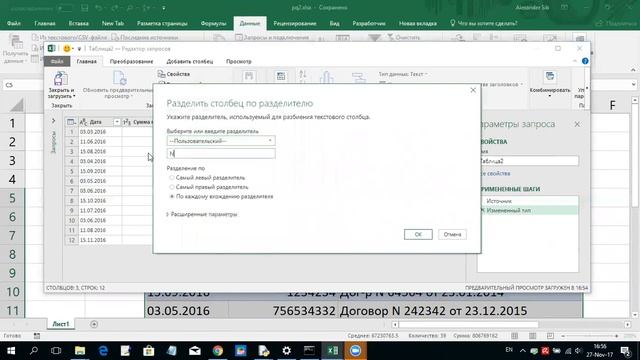This screenshot has height=360, width=640.
Task: Switch to normal view icon
Action: pyautogui.click(x=515, y=336)
